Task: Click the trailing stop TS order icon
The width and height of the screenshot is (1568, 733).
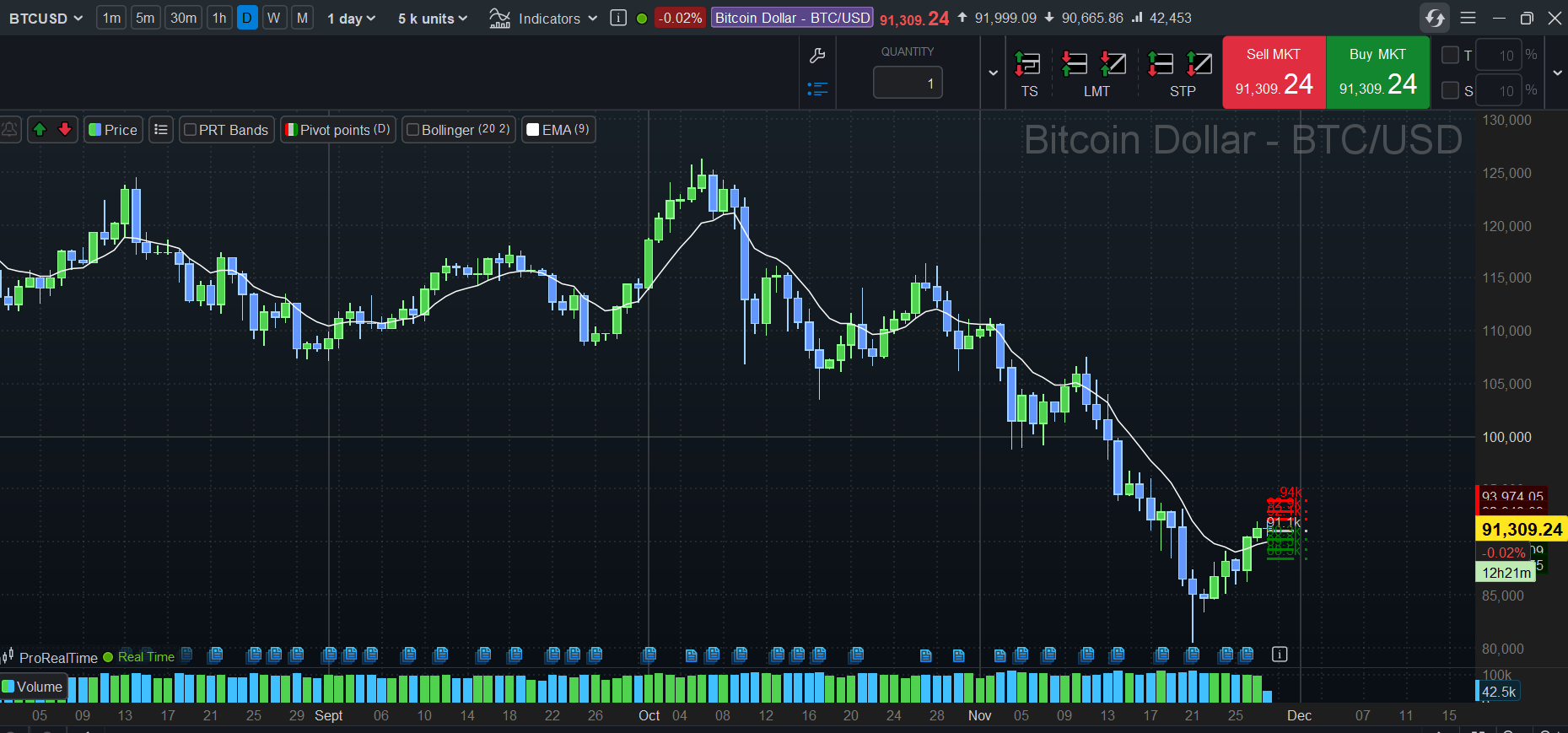Action: (1027, 64)
